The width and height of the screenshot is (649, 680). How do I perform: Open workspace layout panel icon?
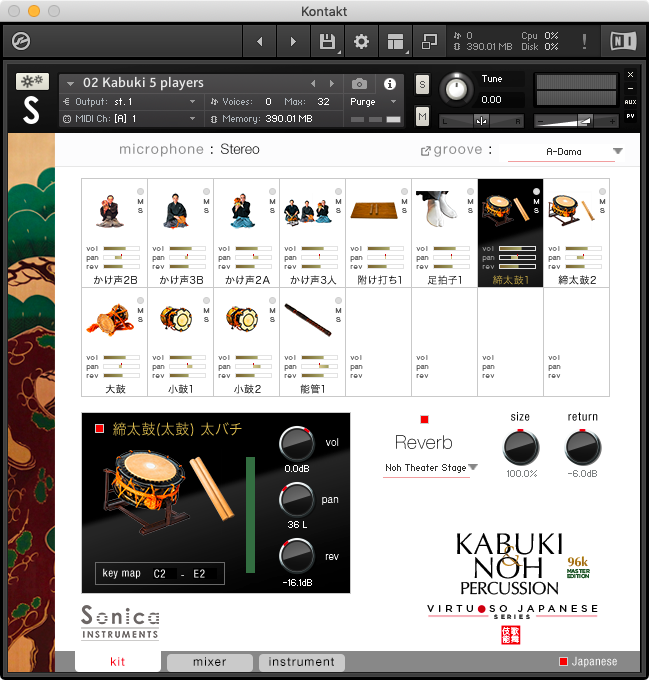tap(395, 42)
